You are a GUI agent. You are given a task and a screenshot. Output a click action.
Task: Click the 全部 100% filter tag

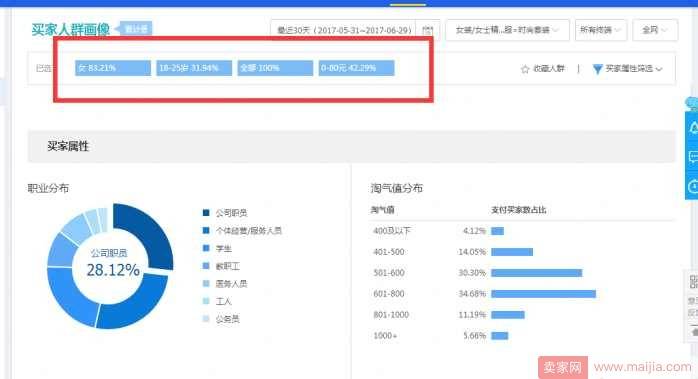click(x=275, y=68)
